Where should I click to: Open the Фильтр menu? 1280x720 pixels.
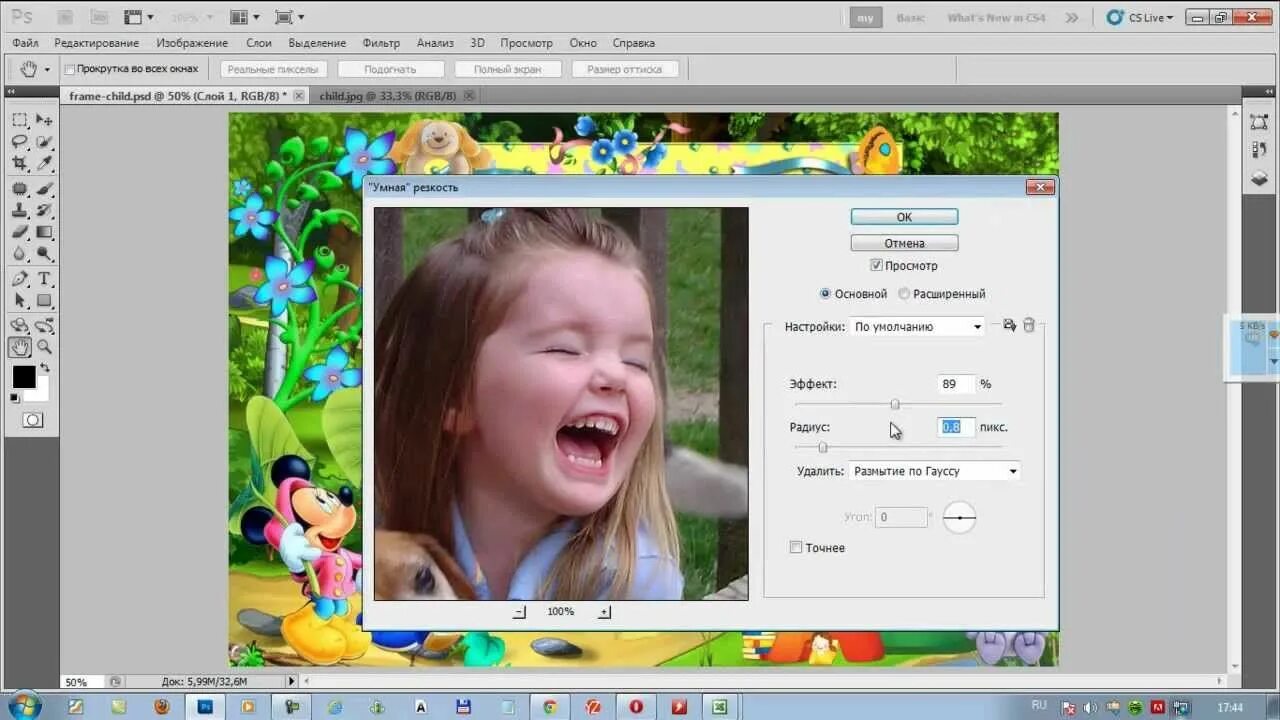[x=381, y=43]
